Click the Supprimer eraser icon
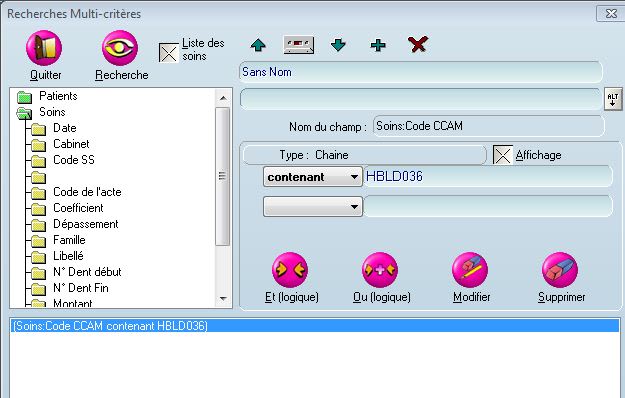The height and width of the screenshot is (398, 625). click(560, 270)
